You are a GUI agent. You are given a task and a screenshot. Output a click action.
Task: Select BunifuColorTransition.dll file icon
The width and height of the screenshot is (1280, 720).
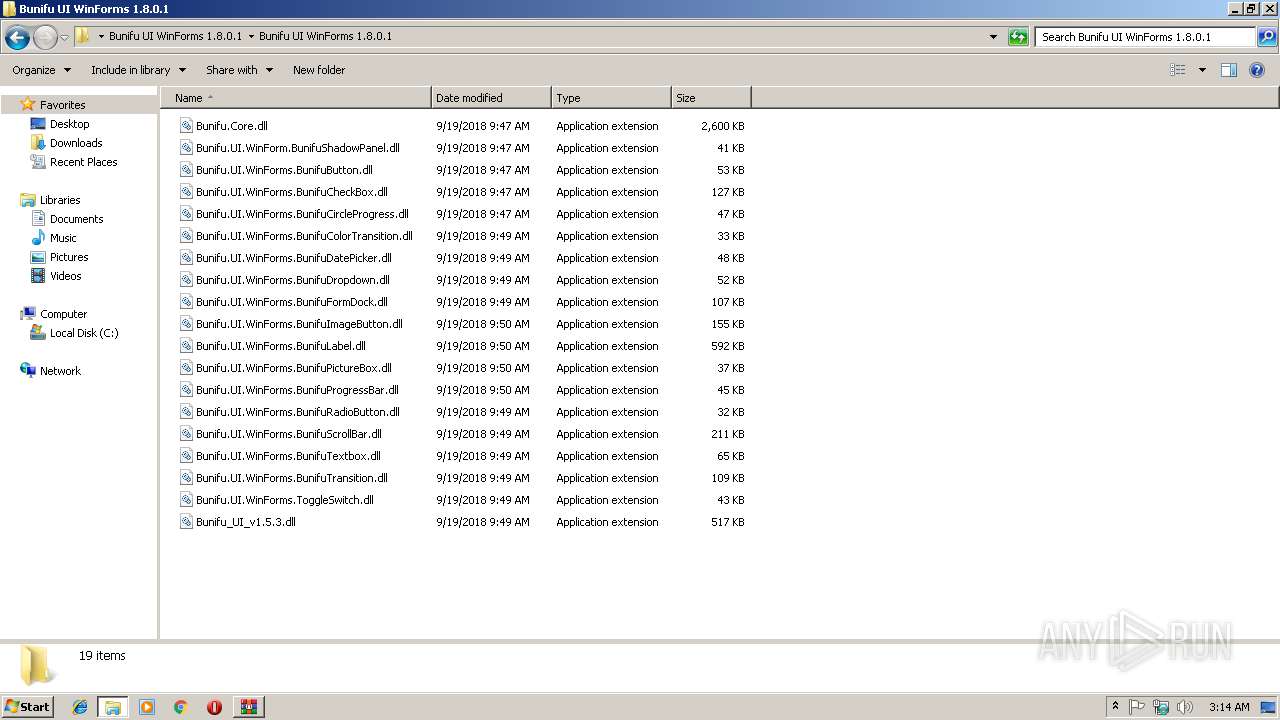click(x=186, y=236)
